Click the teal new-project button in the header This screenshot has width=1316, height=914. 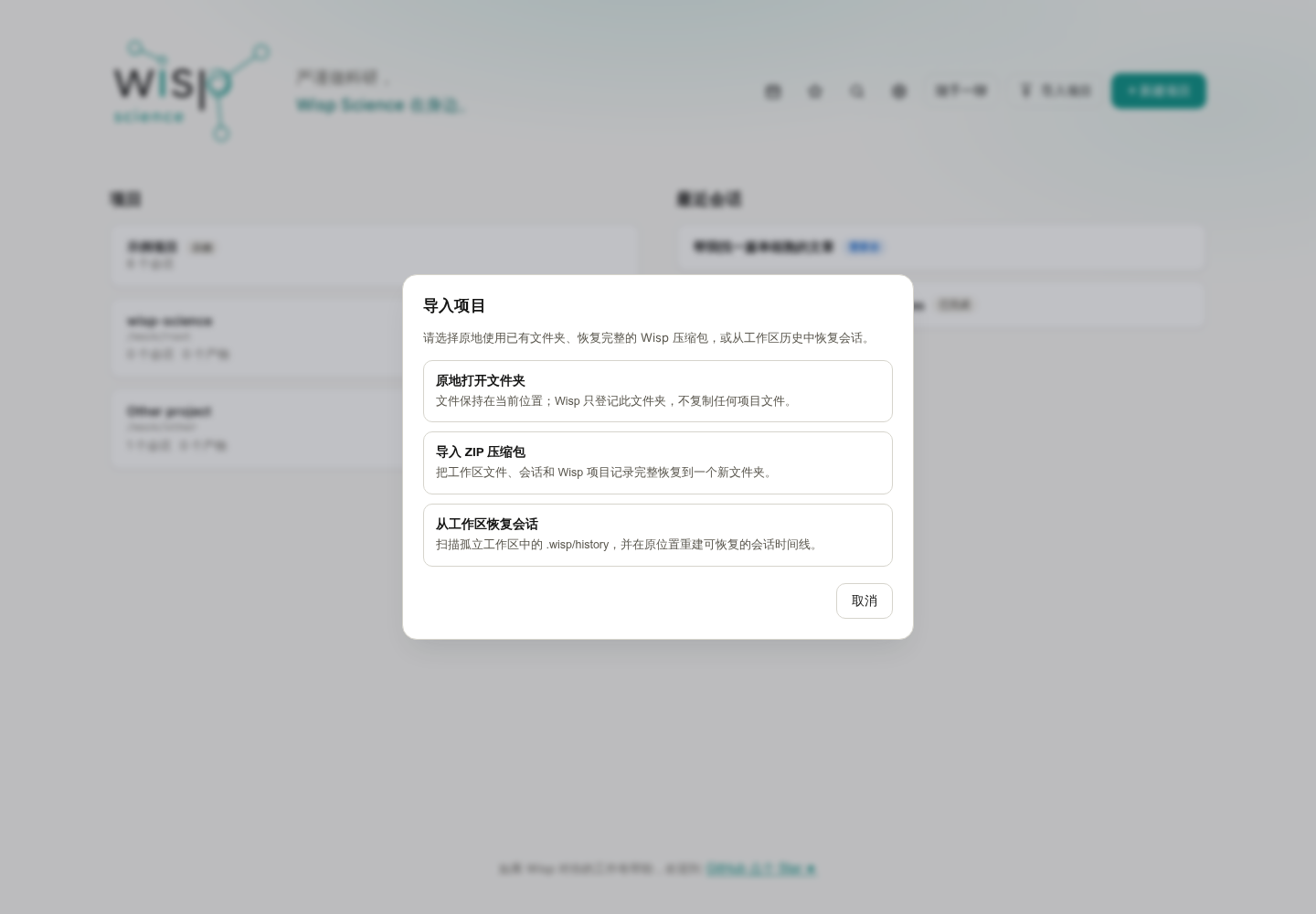1159,90
